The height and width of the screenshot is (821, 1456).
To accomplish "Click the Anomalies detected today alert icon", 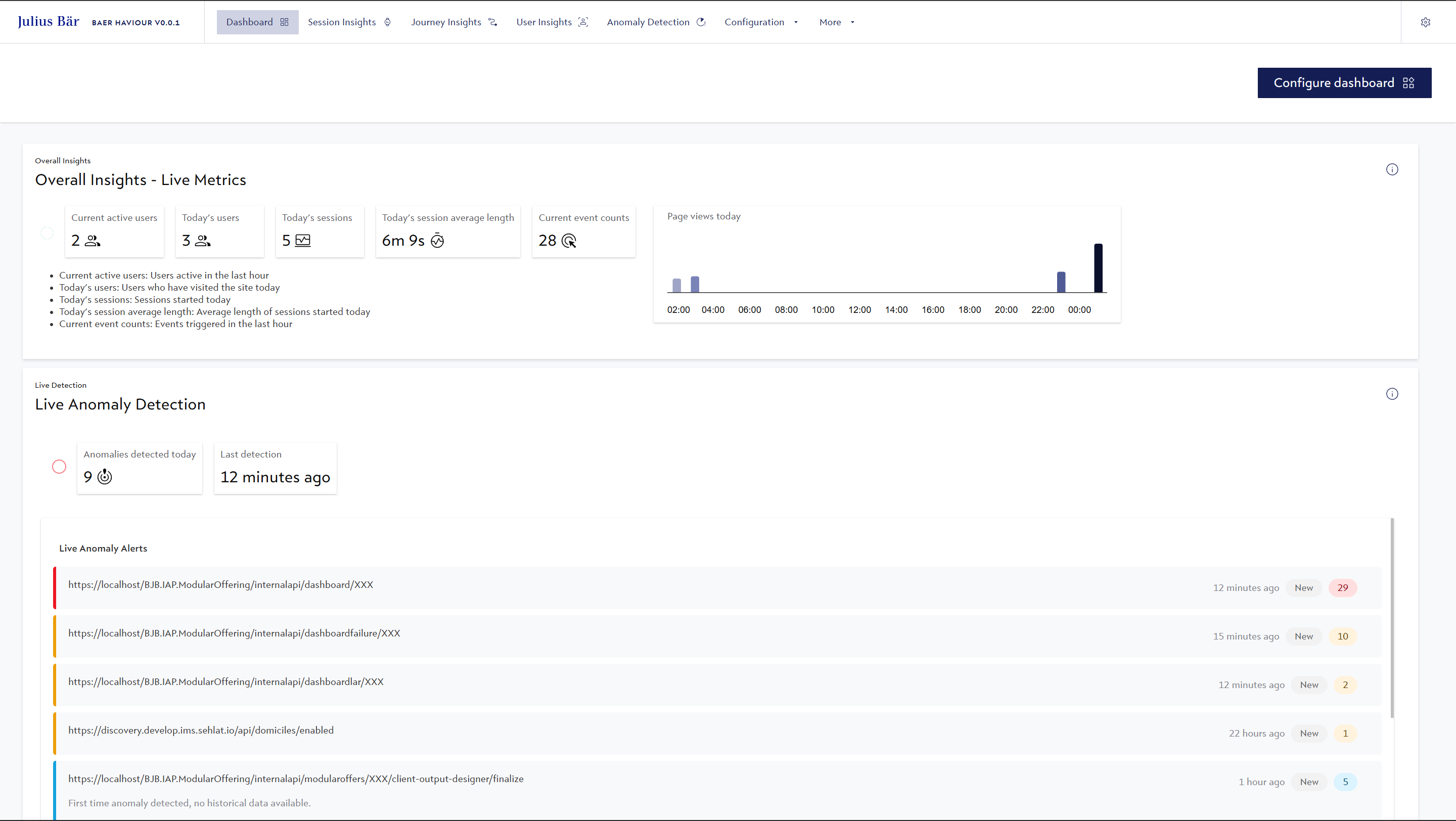I will [x=105, y=476].
